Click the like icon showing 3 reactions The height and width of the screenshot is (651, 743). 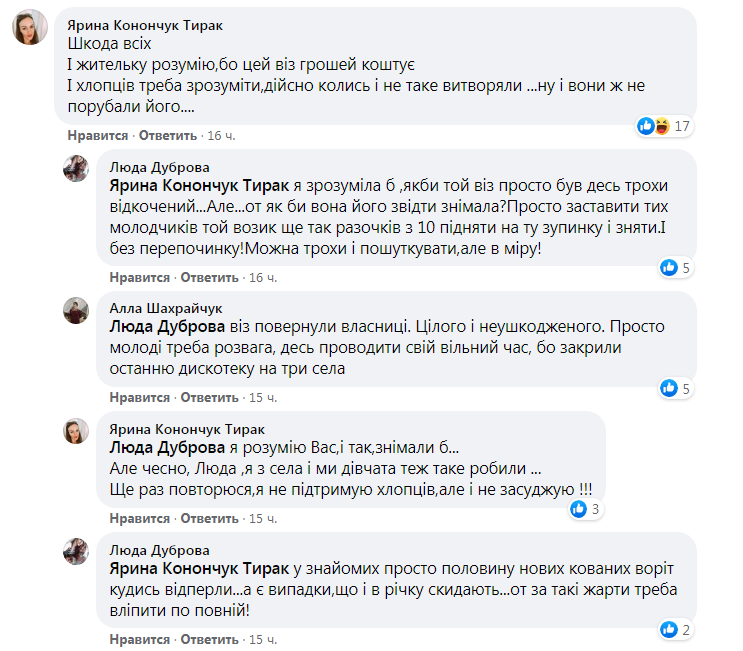point(578,509)
